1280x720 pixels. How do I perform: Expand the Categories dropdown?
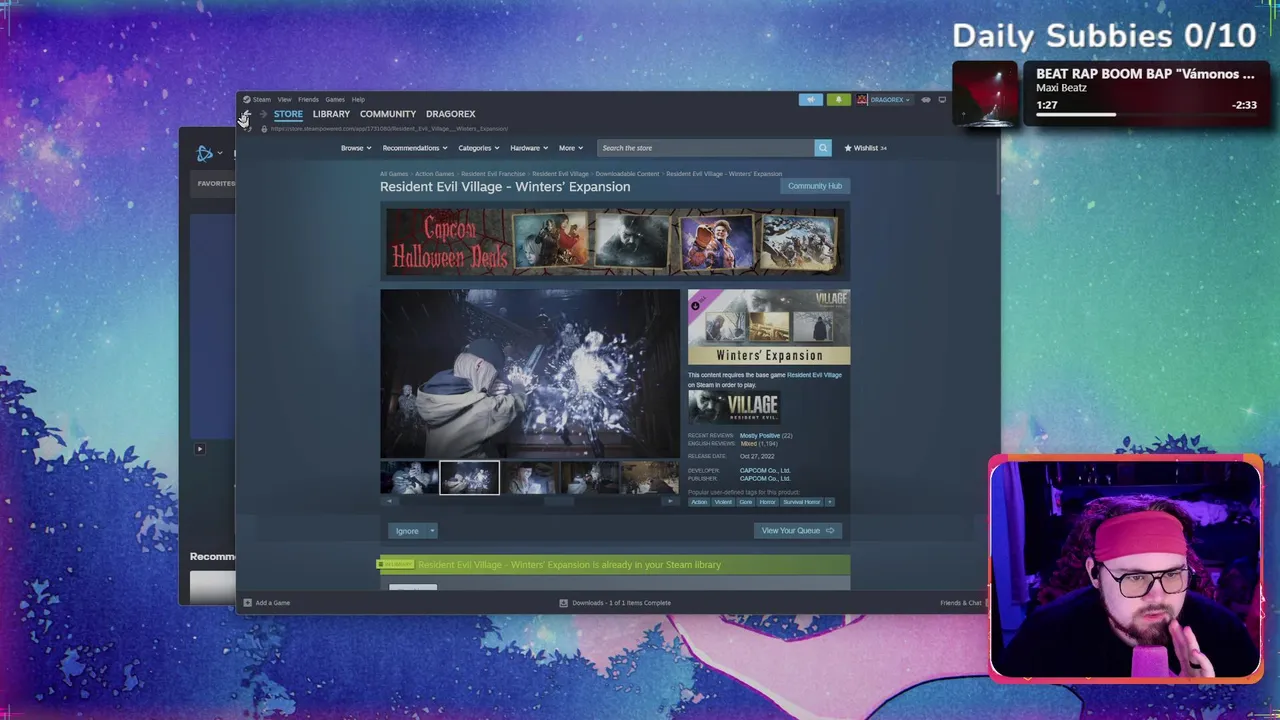coord(479,148)
